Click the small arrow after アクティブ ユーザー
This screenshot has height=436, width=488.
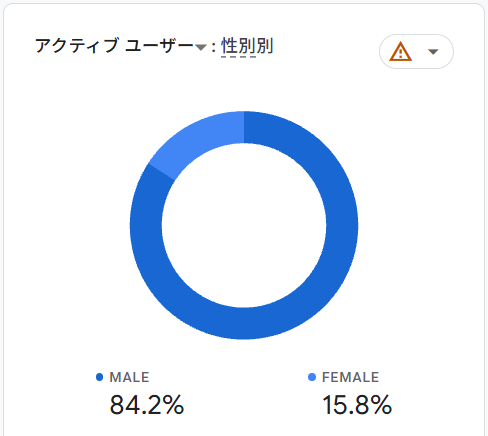(x=201, y=47)
